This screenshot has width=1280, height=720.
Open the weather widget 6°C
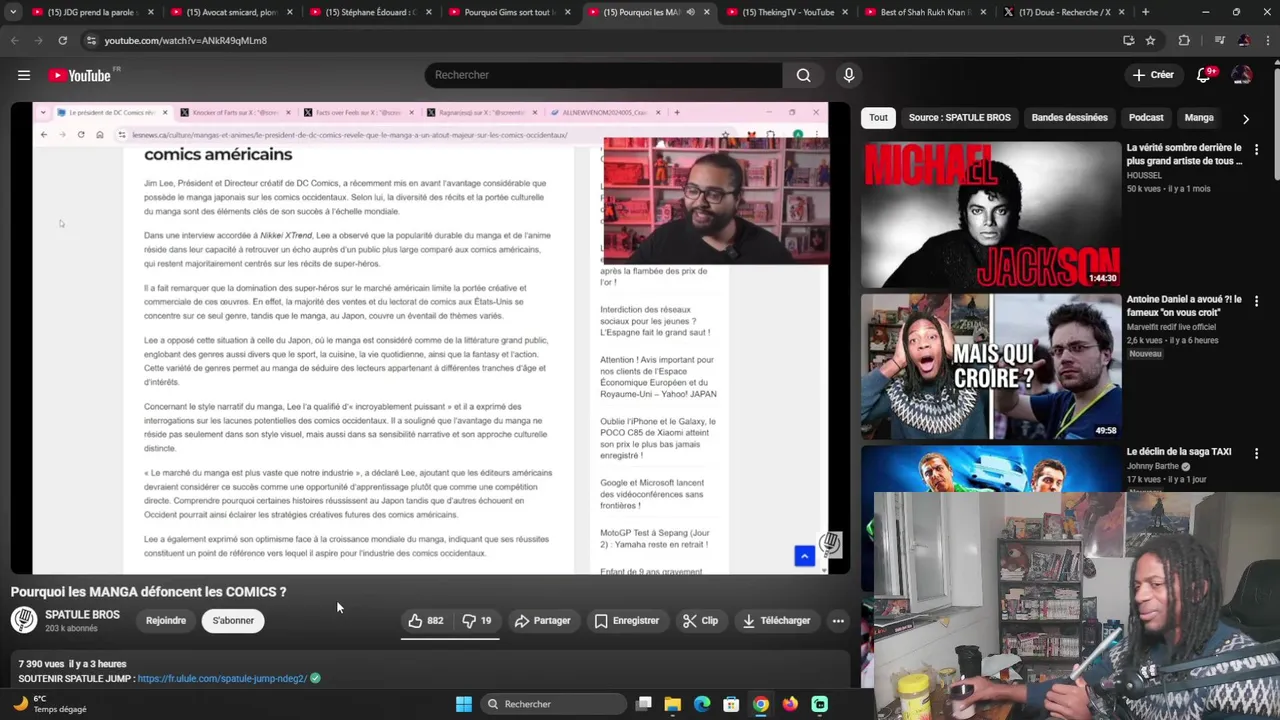click(50, 704)
